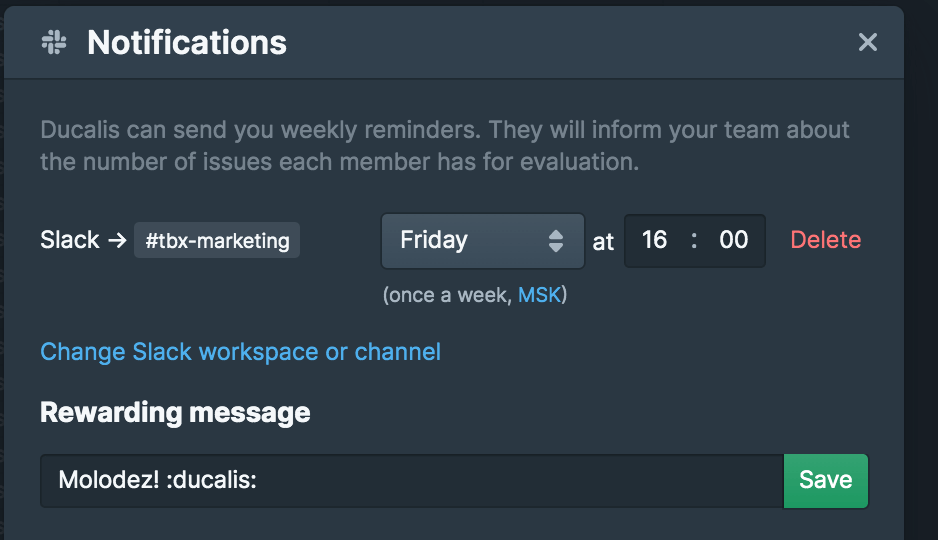The width and height of the screenshot is (938, 540).
Task: Click the colon separator between time fields
Action: click(x=694, y=240)
